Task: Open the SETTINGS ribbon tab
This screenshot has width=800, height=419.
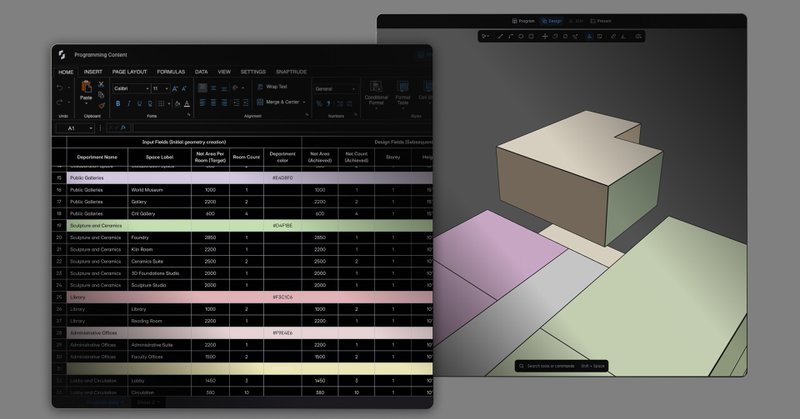Action: 253,72
